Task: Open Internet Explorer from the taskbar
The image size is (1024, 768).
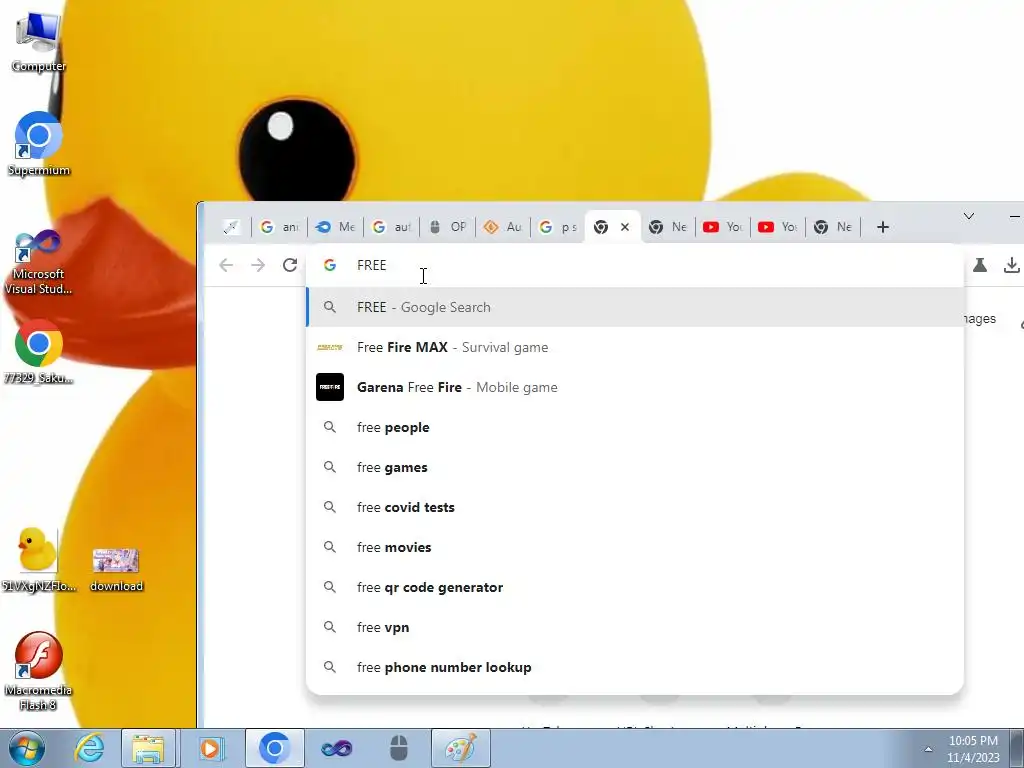Action: click(x=89, y=748)
